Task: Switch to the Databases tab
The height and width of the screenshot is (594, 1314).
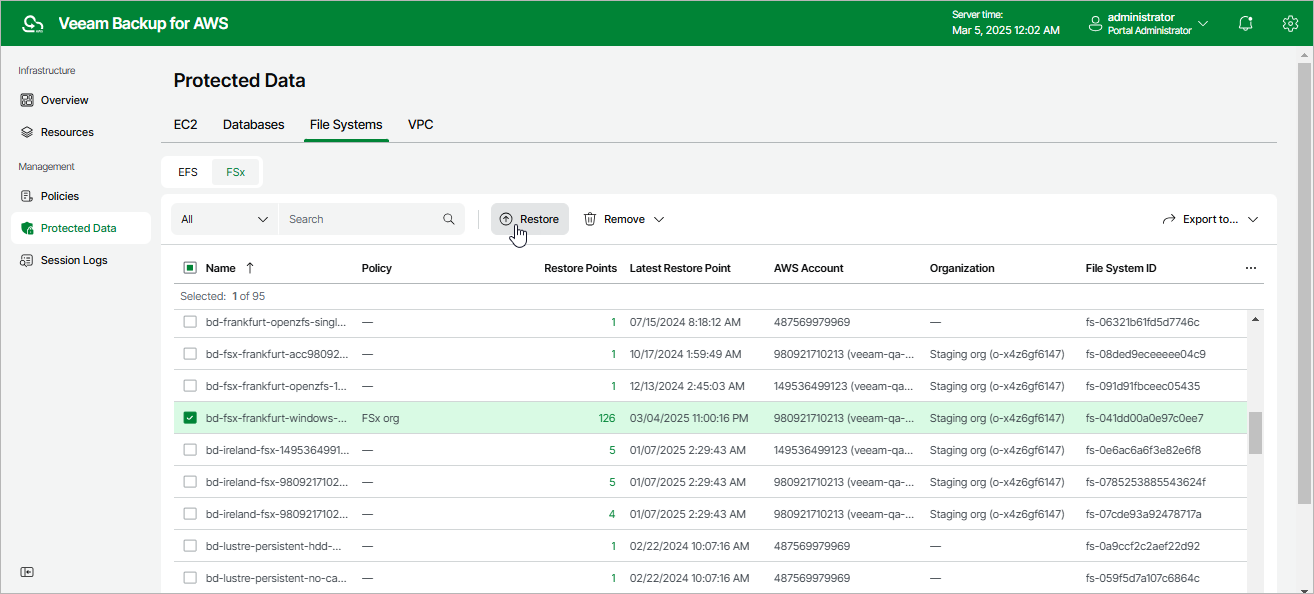Action: [x=253, y=124]
